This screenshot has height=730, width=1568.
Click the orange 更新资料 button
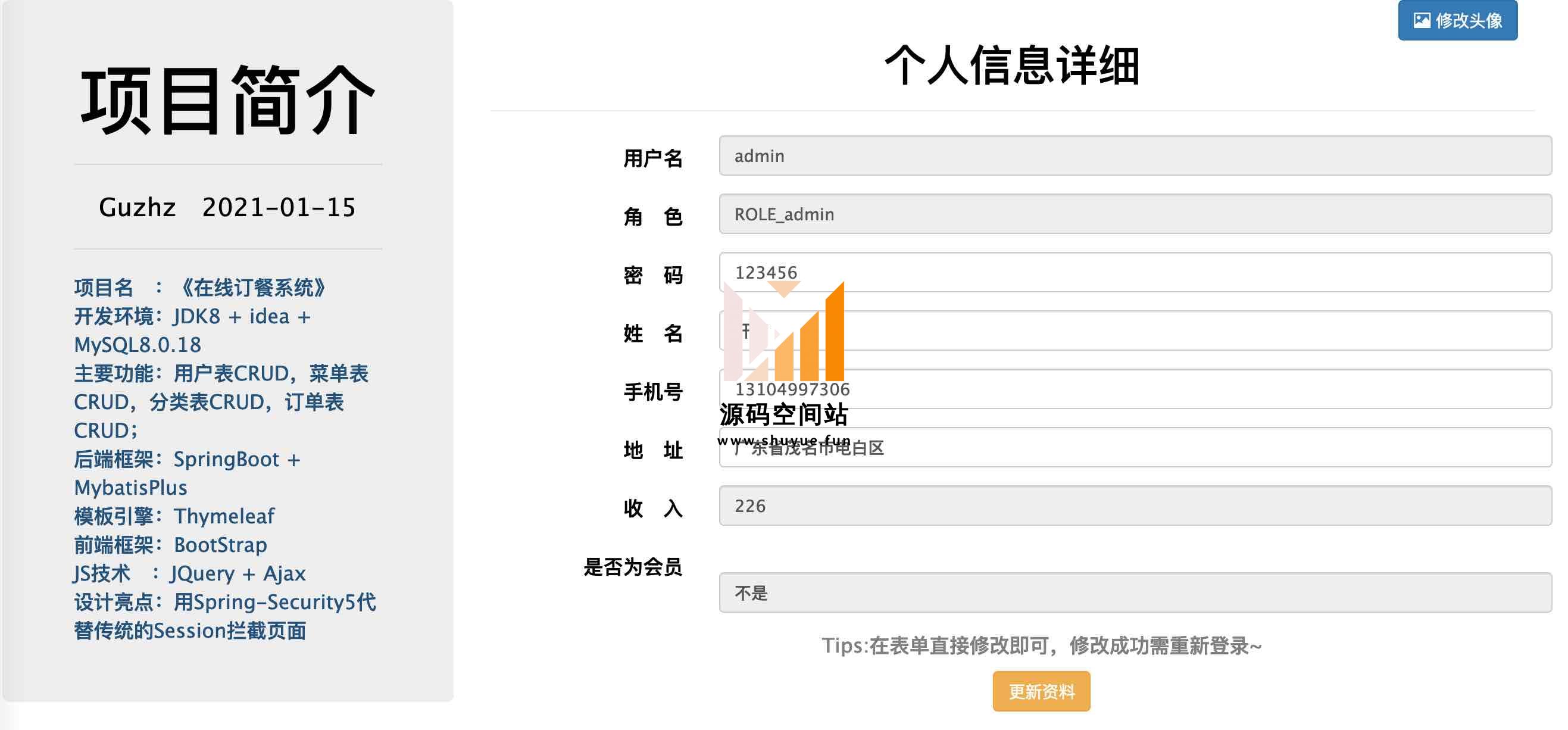coord(1041,691)
